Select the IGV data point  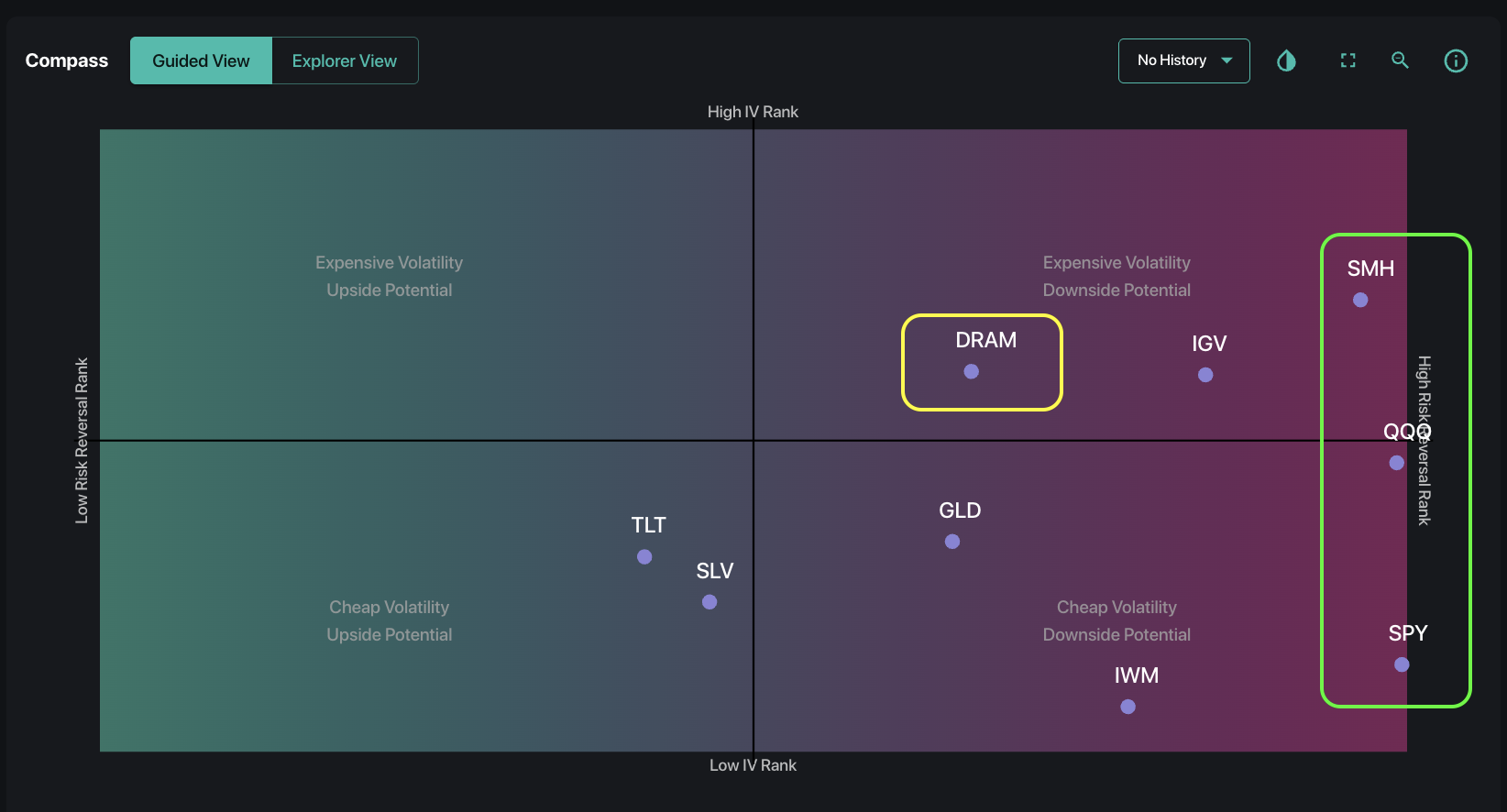(x=1205, y=375)
